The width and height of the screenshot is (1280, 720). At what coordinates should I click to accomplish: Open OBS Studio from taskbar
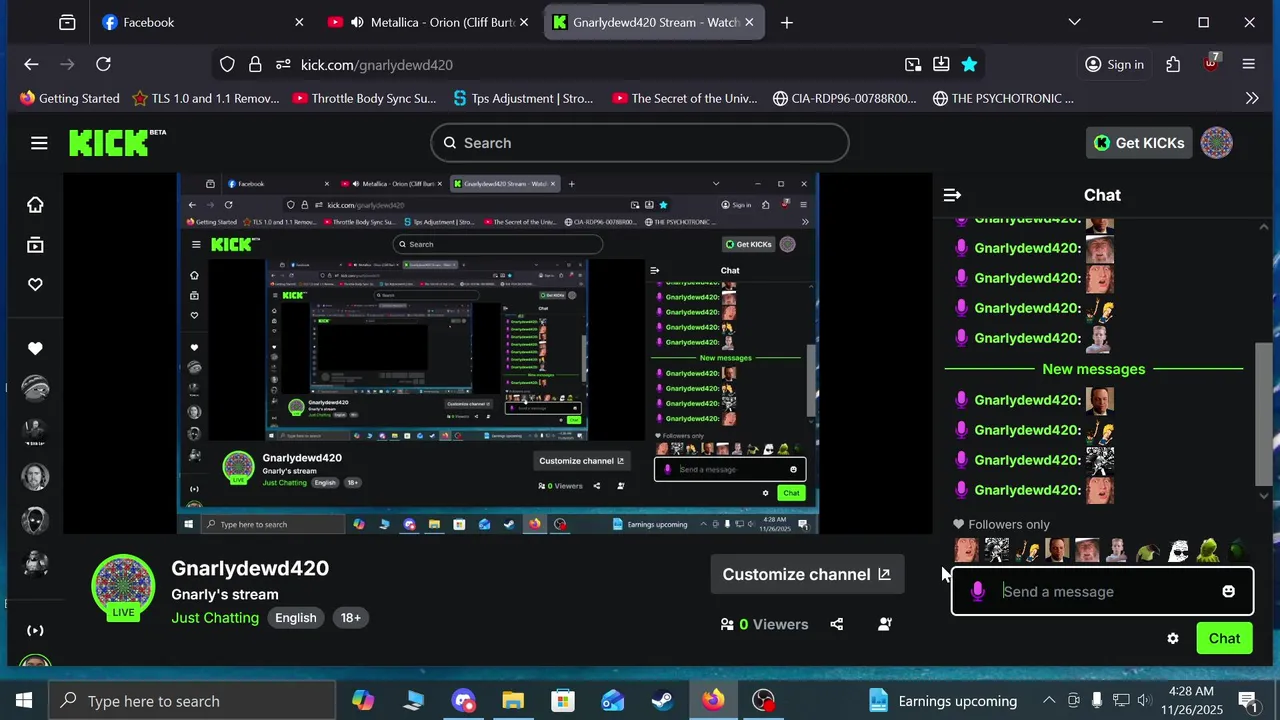[x=763, y=701]
